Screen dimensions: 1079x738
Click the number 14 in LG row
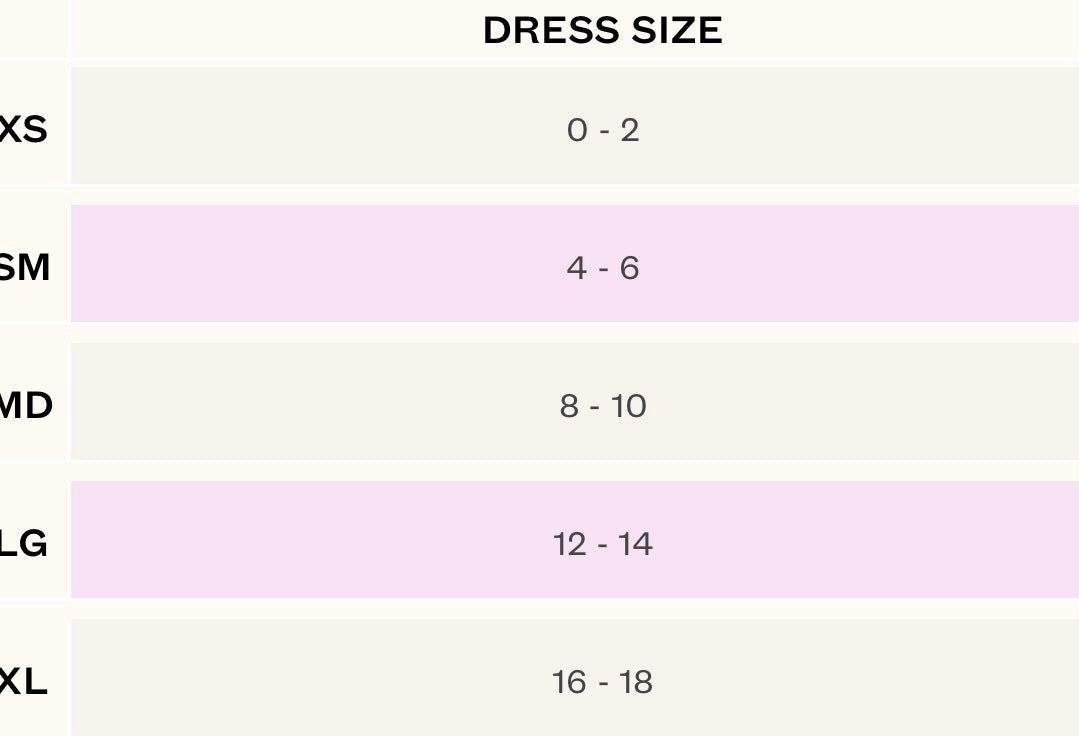point(635,544)
